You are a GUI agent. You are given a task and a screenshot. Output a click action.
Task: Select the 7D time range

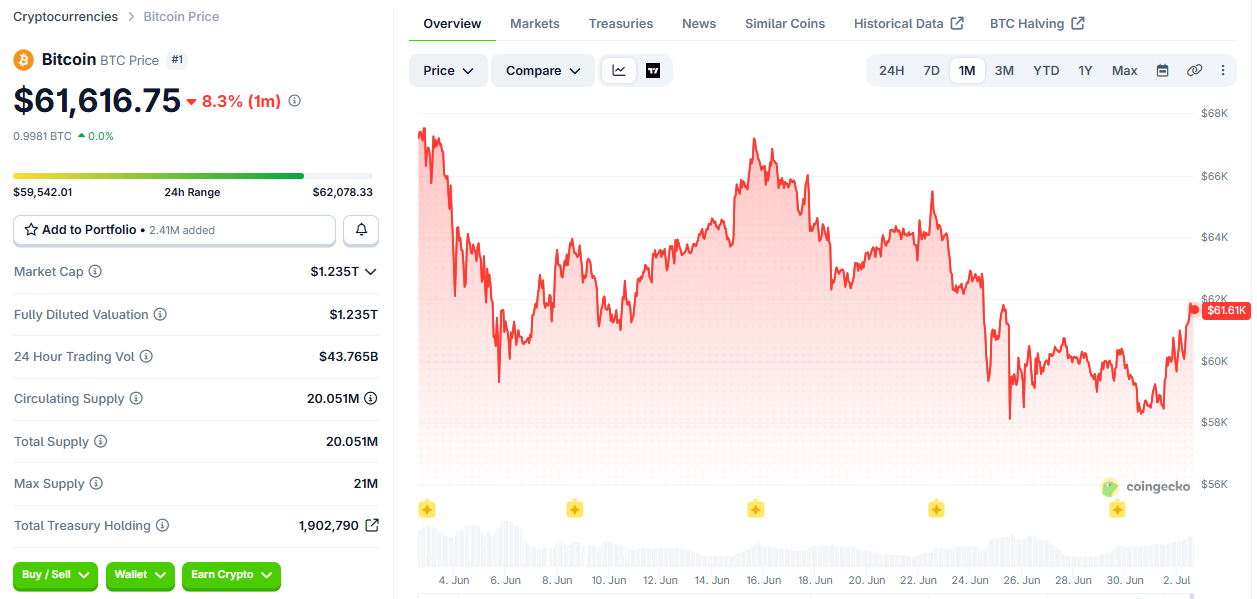tap(931, 71)
